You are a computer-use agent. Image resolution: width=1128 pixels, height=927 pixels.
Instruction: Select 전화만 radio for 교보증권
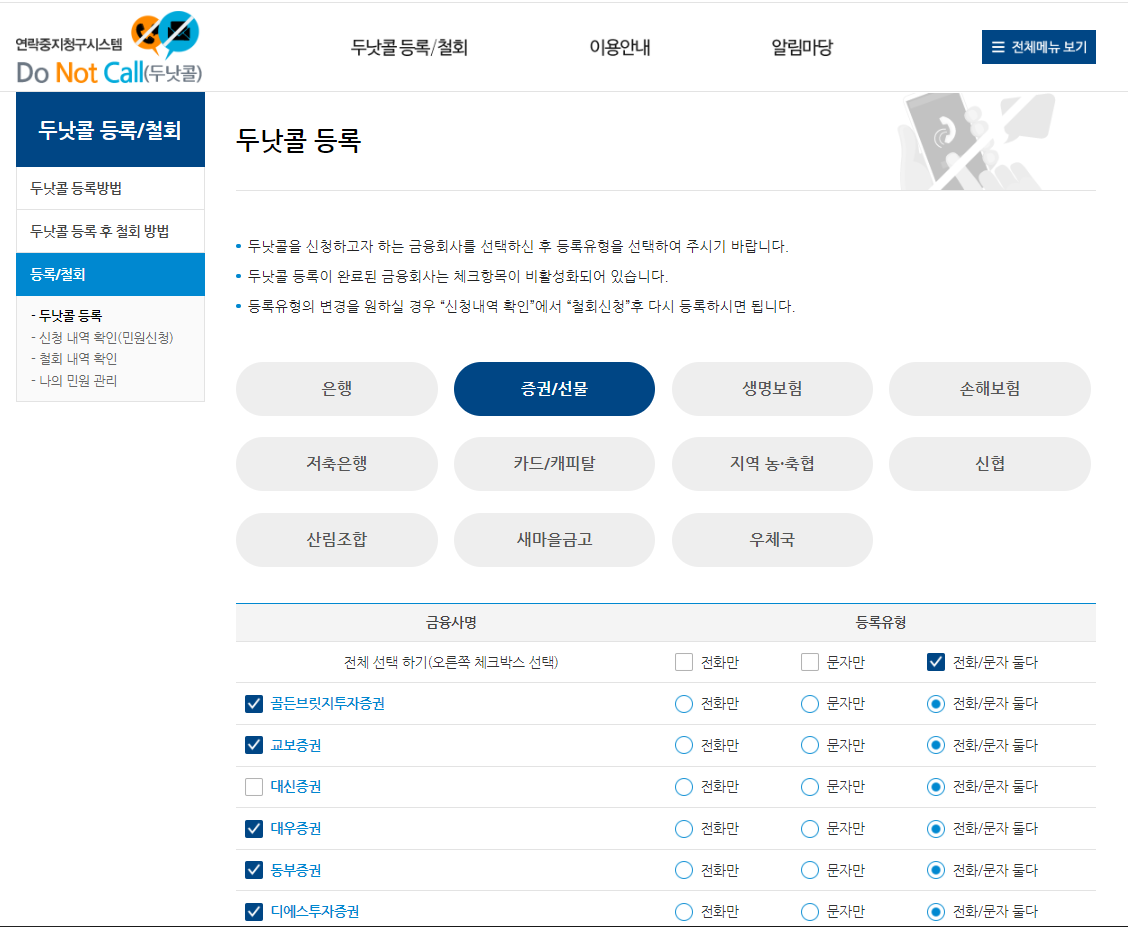(x=684, y=745)
